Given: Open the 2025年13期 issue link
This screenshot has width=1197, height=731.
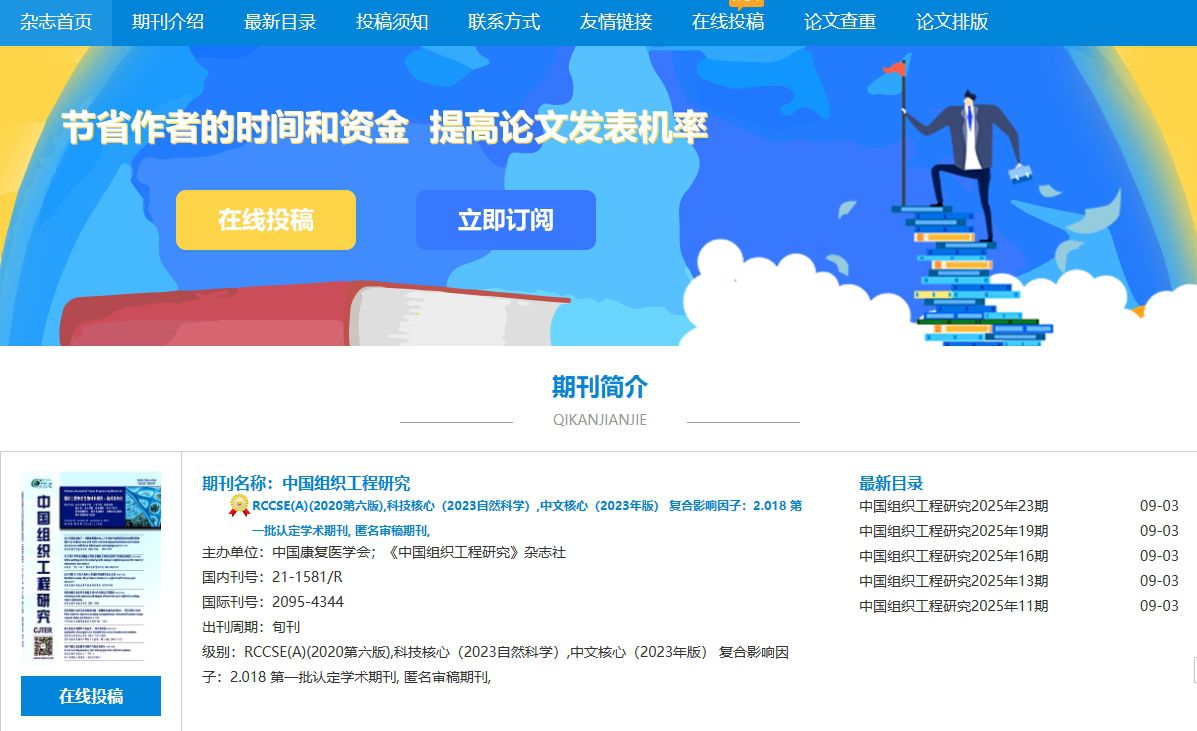Looking at the screenshot, I should pyautogui.click(x=953, y=581).
